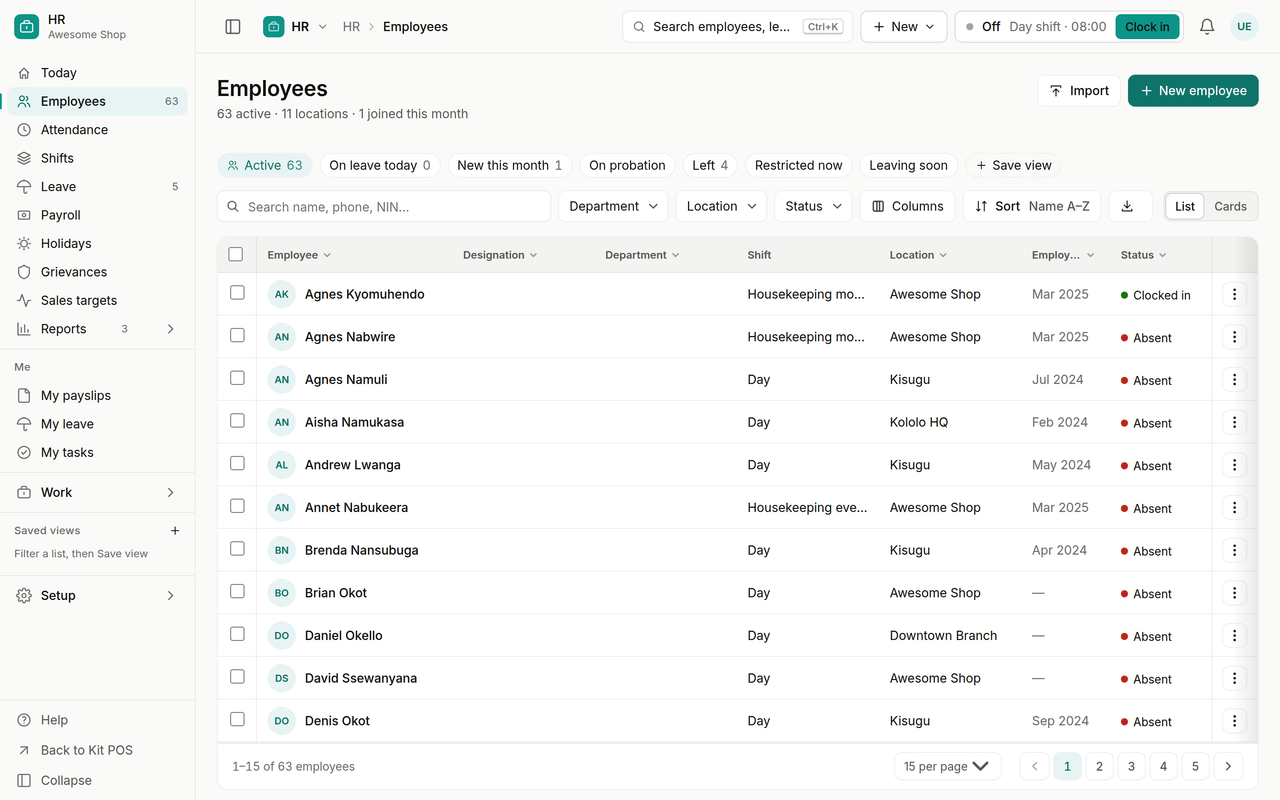Open Attendance in the sidebar
Screen dimensions: 1280x800
(x=98, y=130)
